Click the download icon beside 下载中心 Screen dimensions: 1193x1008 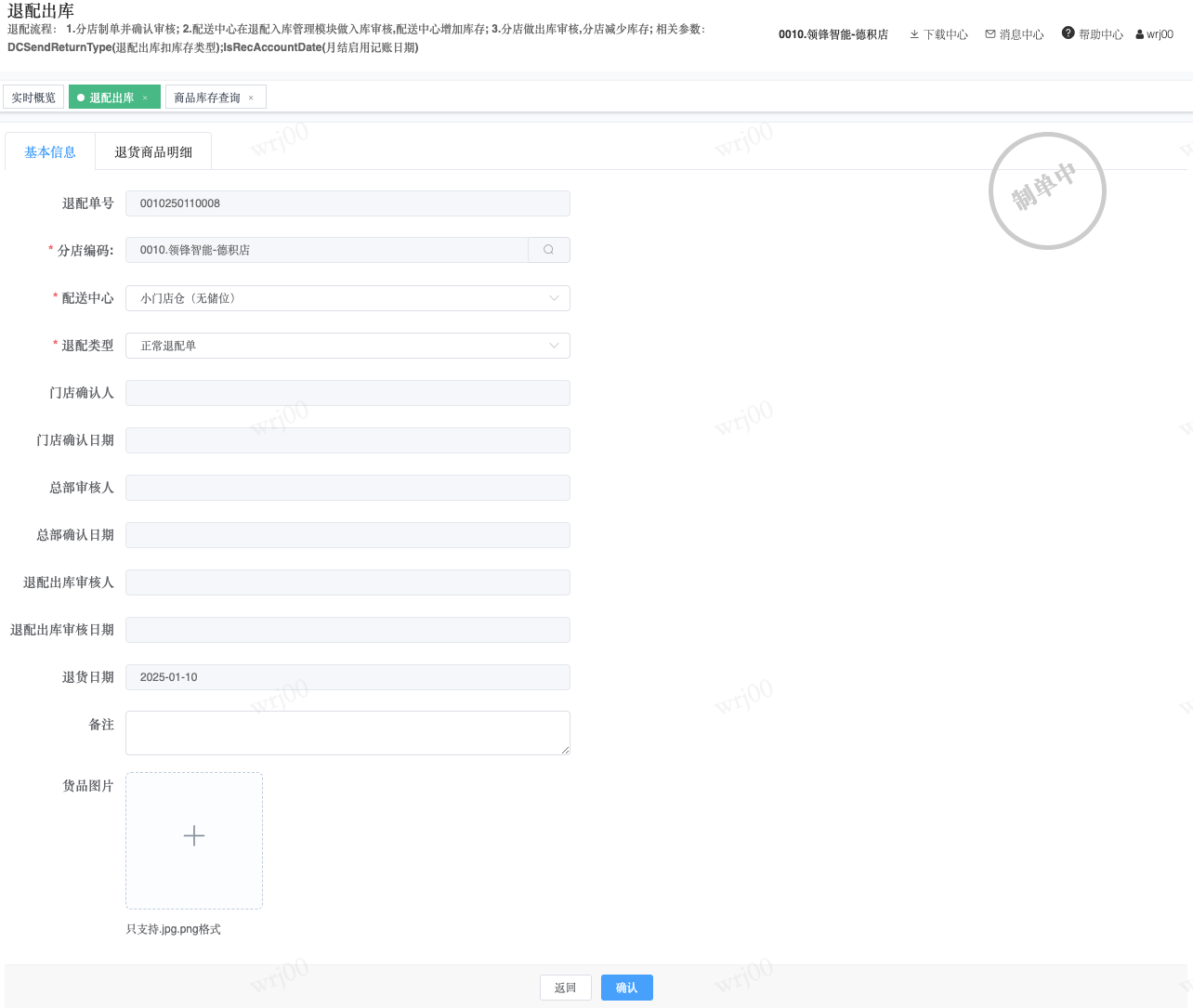tap(914, 34)
